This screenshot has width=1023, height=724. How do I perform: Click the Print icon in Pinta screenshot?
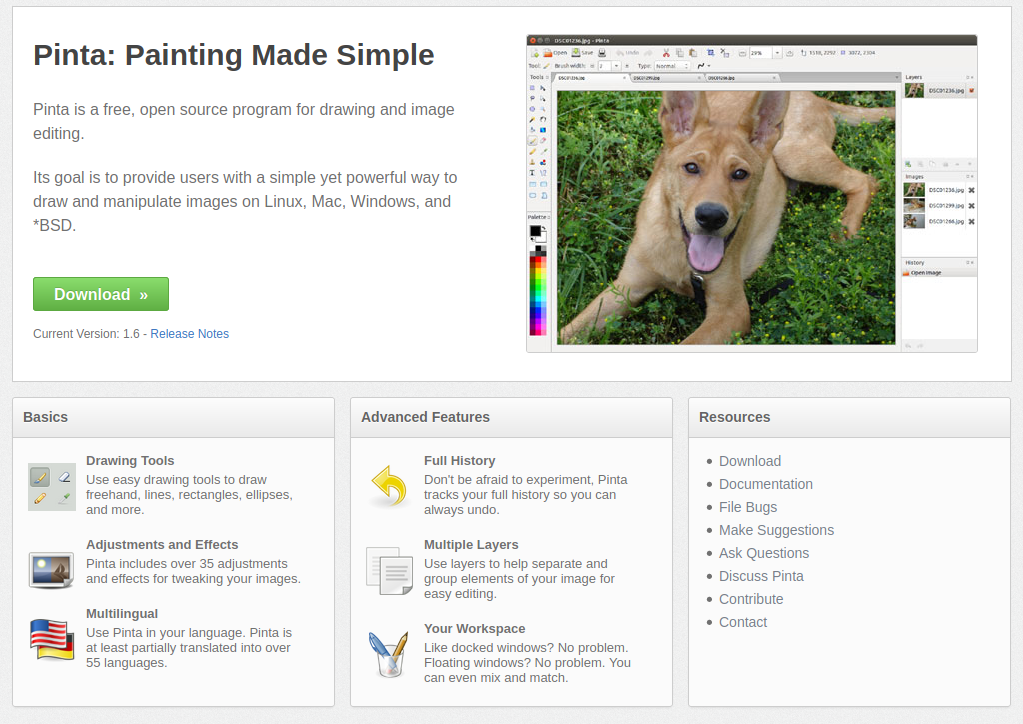point(602,53)
